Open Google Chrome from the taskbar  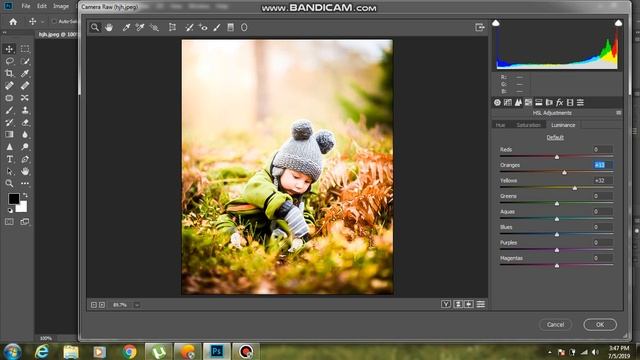click(x=129, y=351)
